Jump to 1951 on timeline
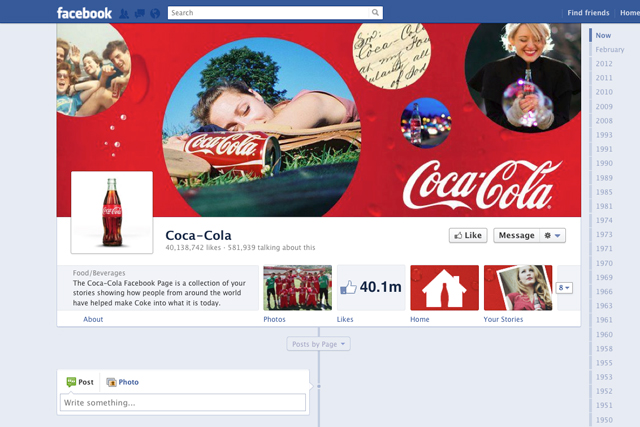This screenshot has width=640, height=427. coord(604,405)
